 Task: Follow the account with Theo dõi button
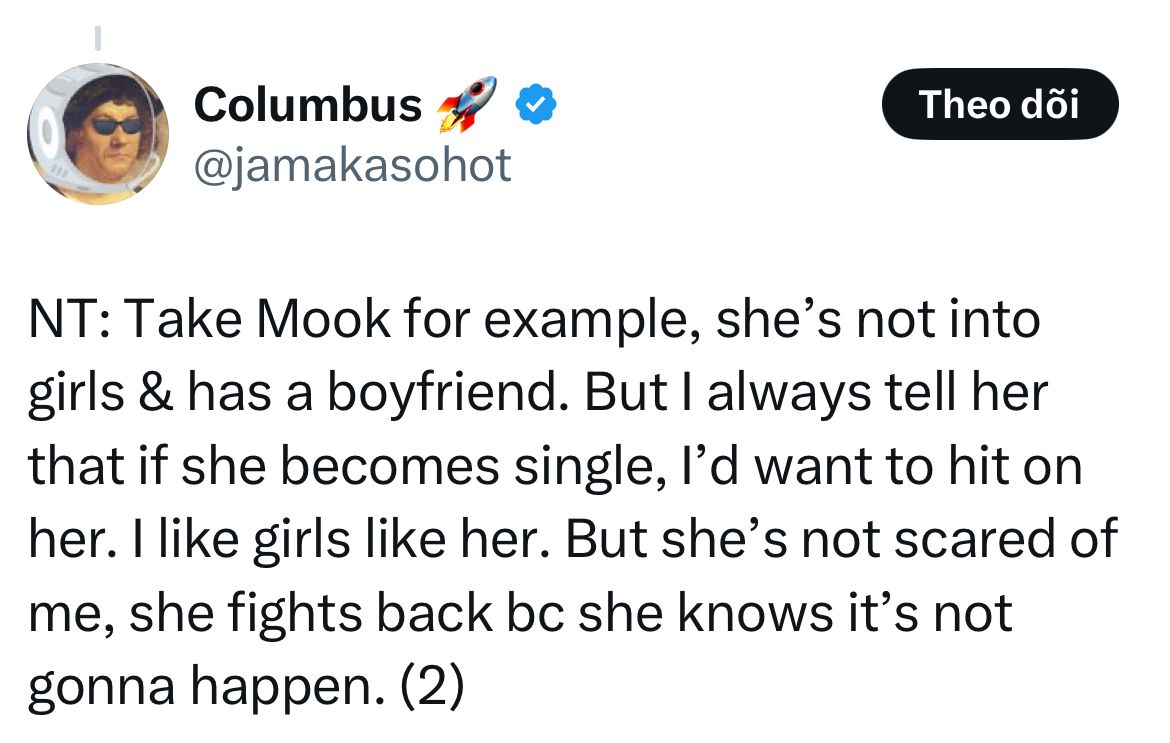tap(1000, 104)
